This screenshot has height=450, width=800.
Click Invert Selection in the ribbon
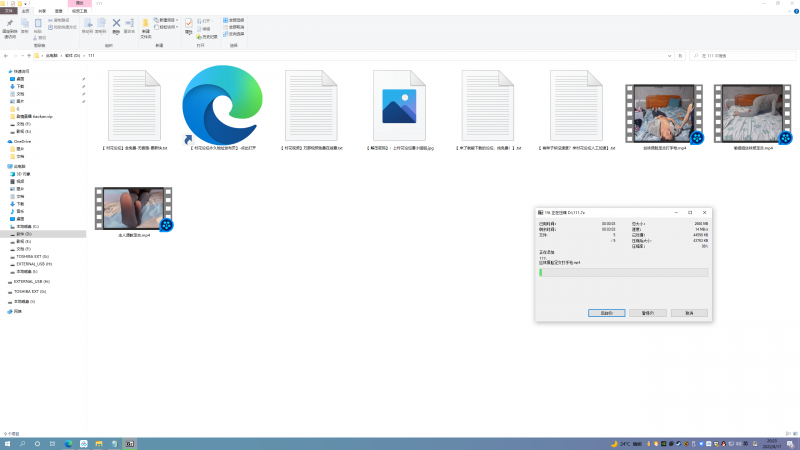pos(236,35)
